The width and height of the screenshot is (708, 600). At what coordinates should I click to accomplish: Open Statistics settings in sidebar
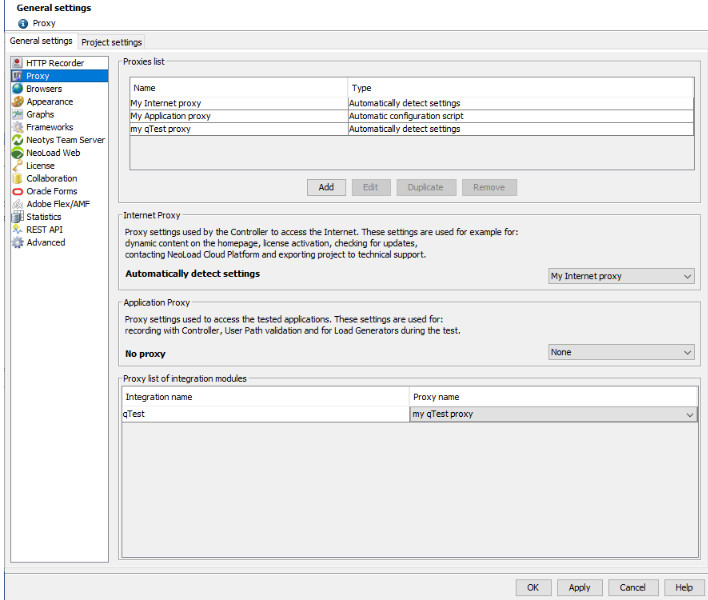pos(43,217)
